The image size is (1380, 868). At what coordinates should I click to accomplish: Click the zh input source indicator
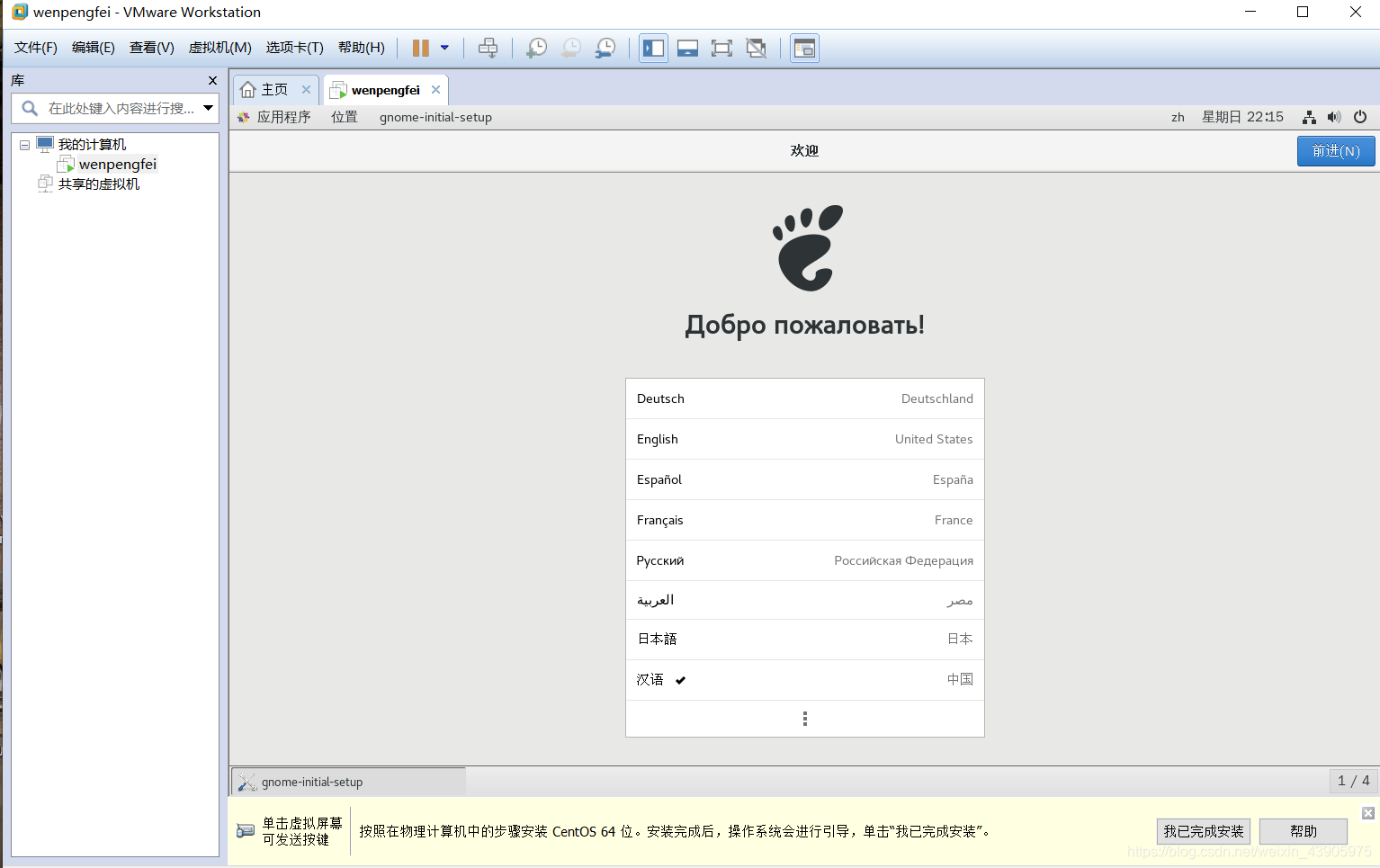pos(1178,117)
